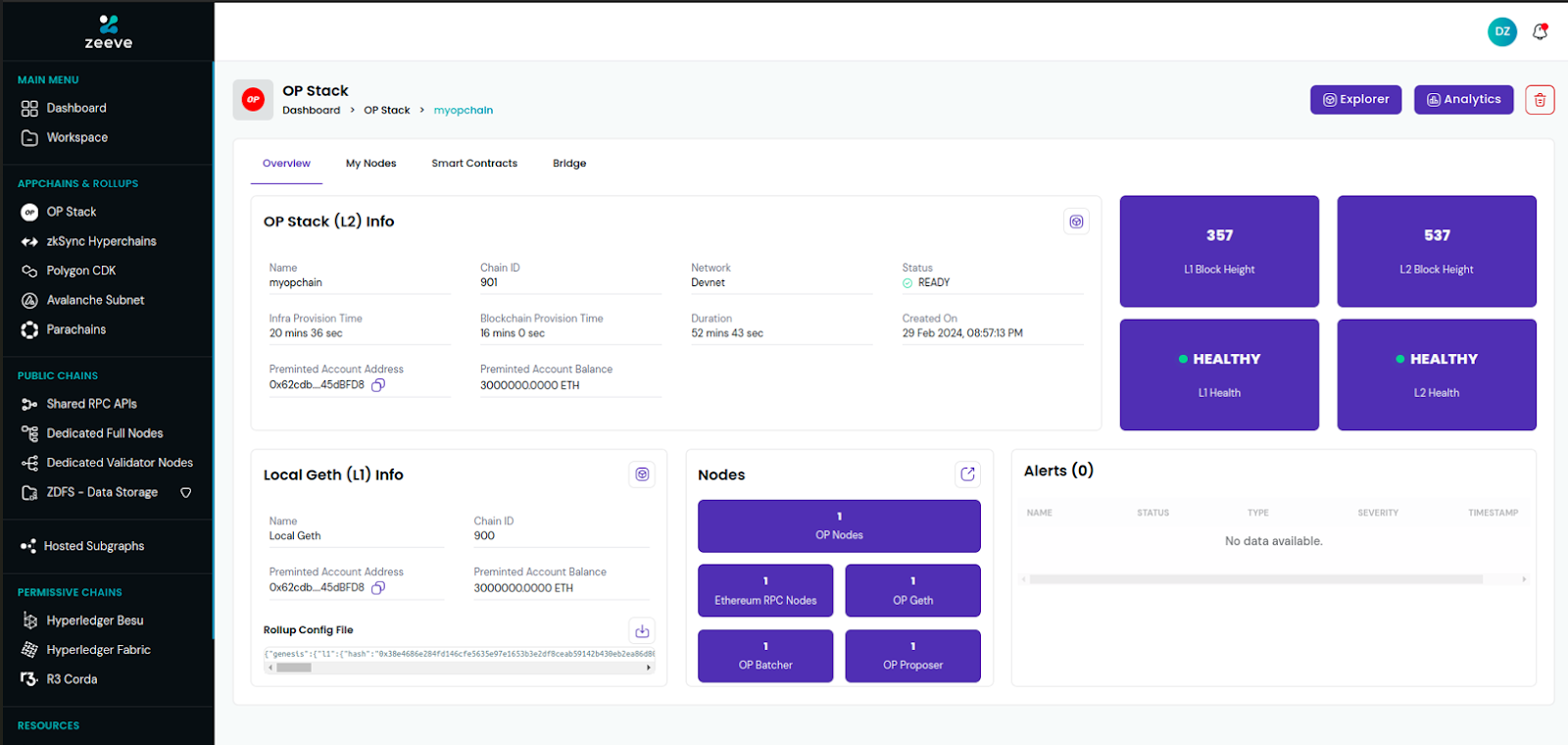1568x745 pixels.
Task: Click the Explorer button
Action: (1356, 99)
